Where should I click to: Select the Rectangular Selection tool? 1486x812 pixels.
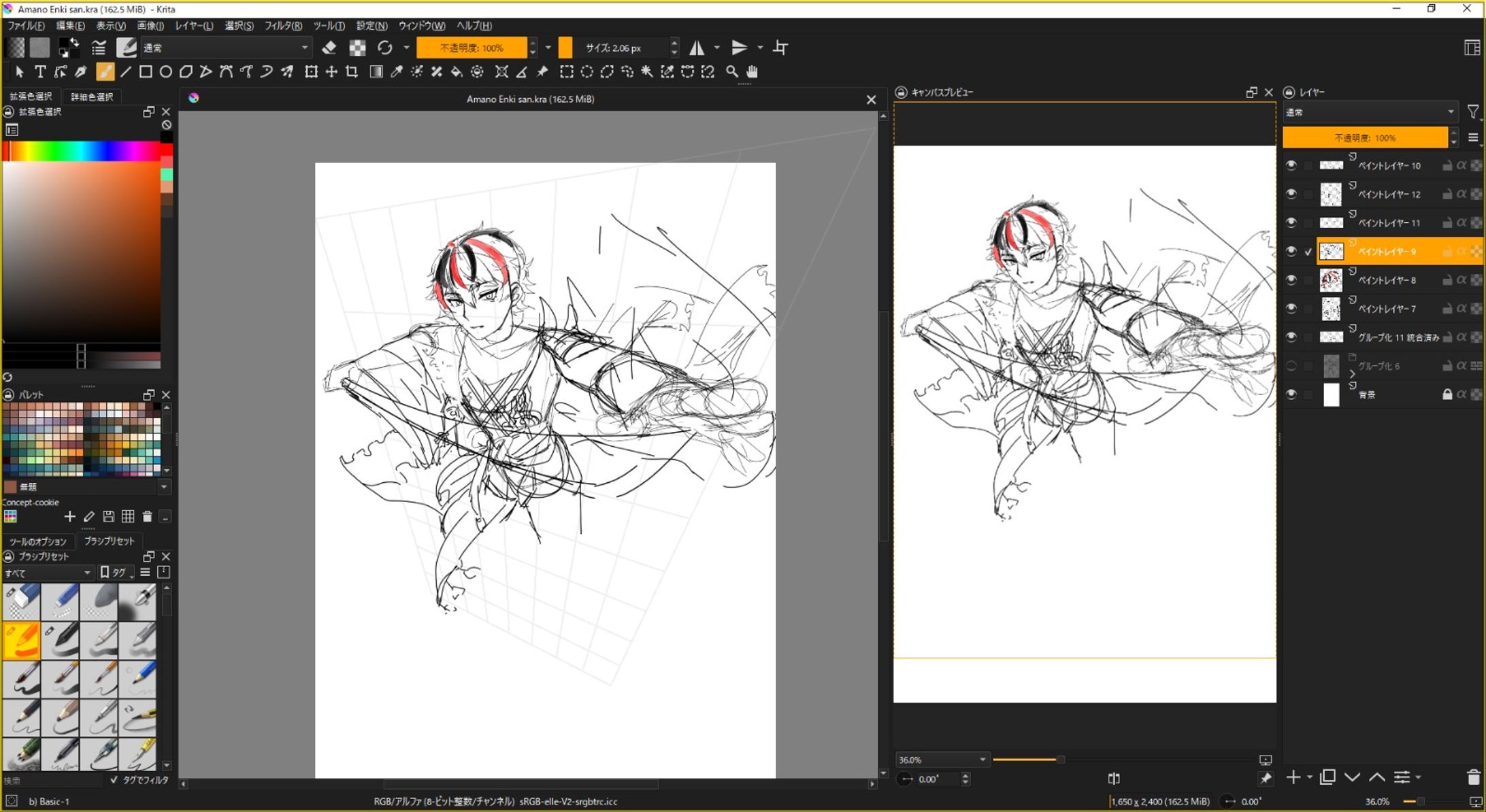pyautogui.click(x=566, y=71)
